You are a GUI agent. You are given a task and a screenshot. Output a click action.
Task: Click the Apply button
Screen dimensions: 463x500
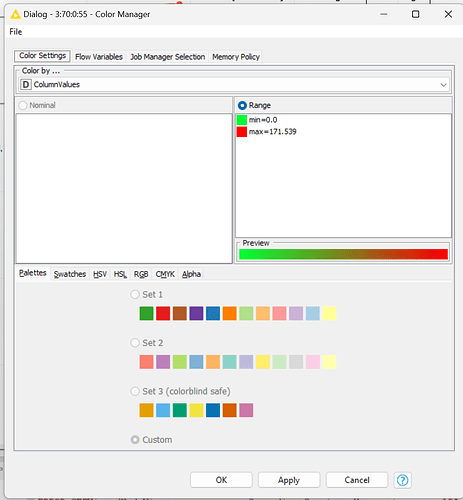pos(289,480)
